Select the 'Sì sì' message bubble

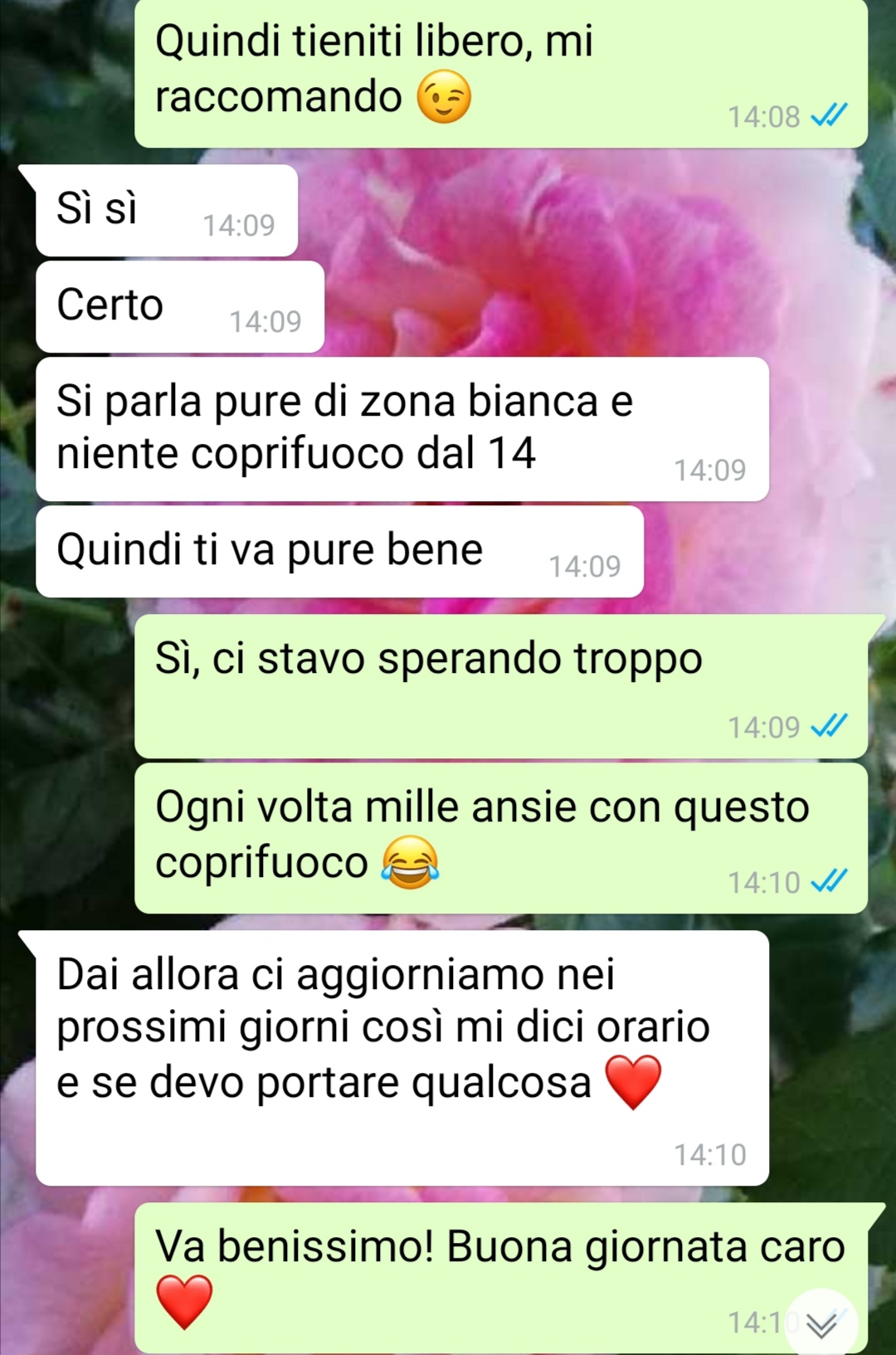pyautogui.click(x=167, y=210)
